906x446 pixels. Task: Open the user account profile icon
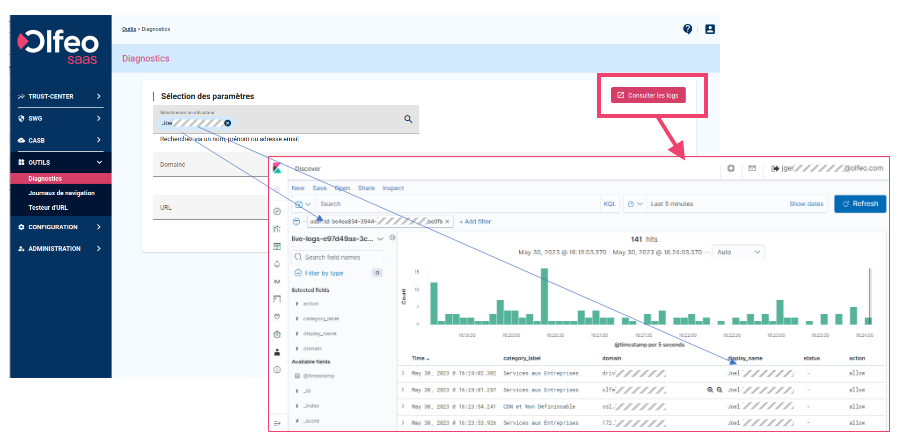[x=710, y=29]
